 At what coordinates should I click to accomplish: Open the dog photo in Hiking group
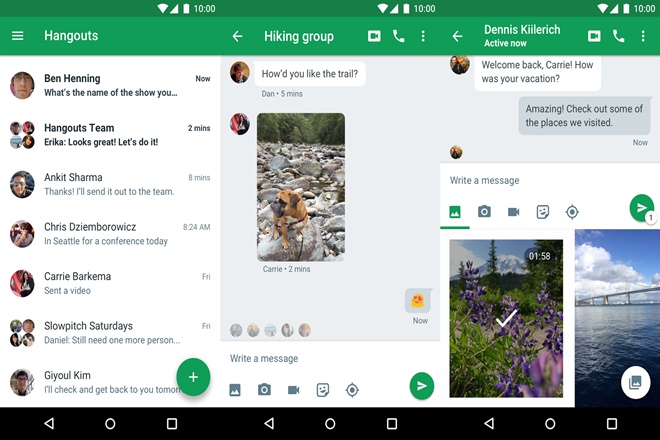[x=301, y=186]
